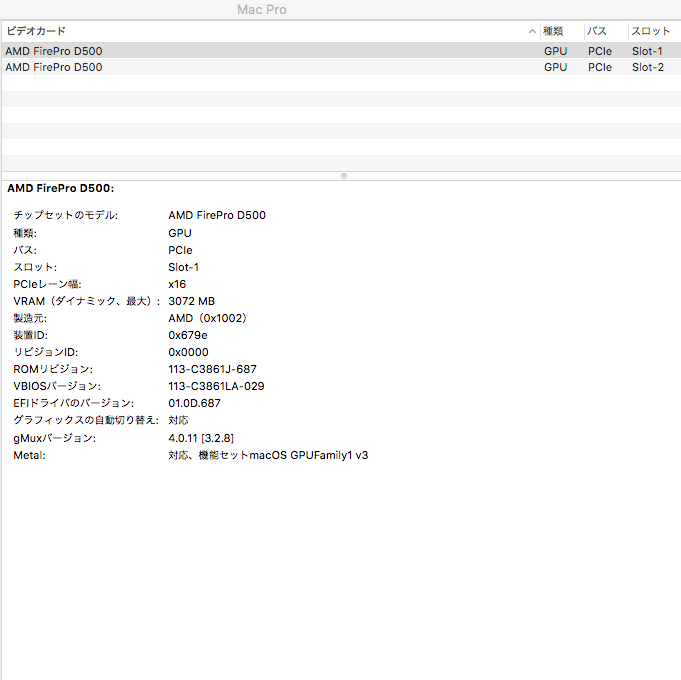Click the VRAM value 3072 MB
Viewport: 681px width, 680px height.
191,301
